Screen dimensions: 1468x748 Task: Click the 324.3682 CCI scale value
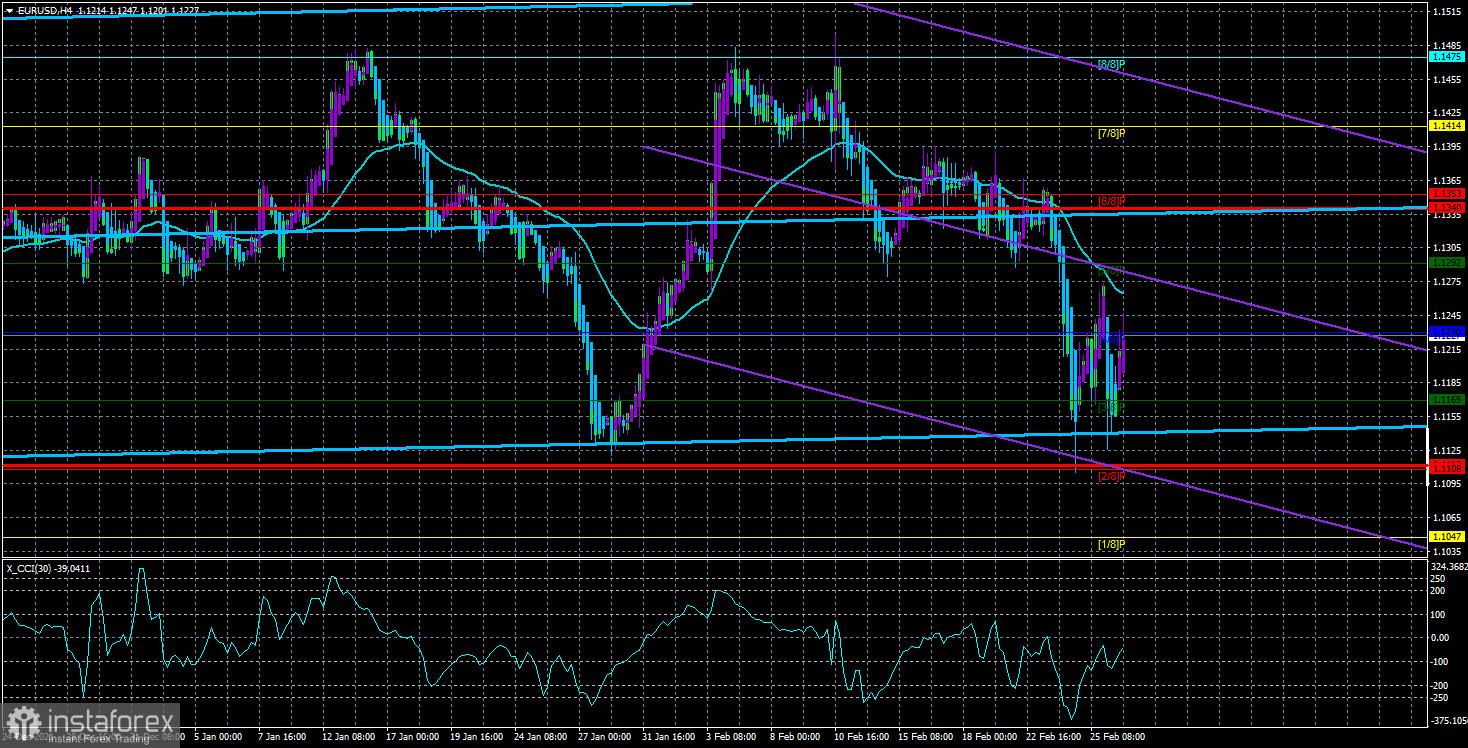point(1449,566)
